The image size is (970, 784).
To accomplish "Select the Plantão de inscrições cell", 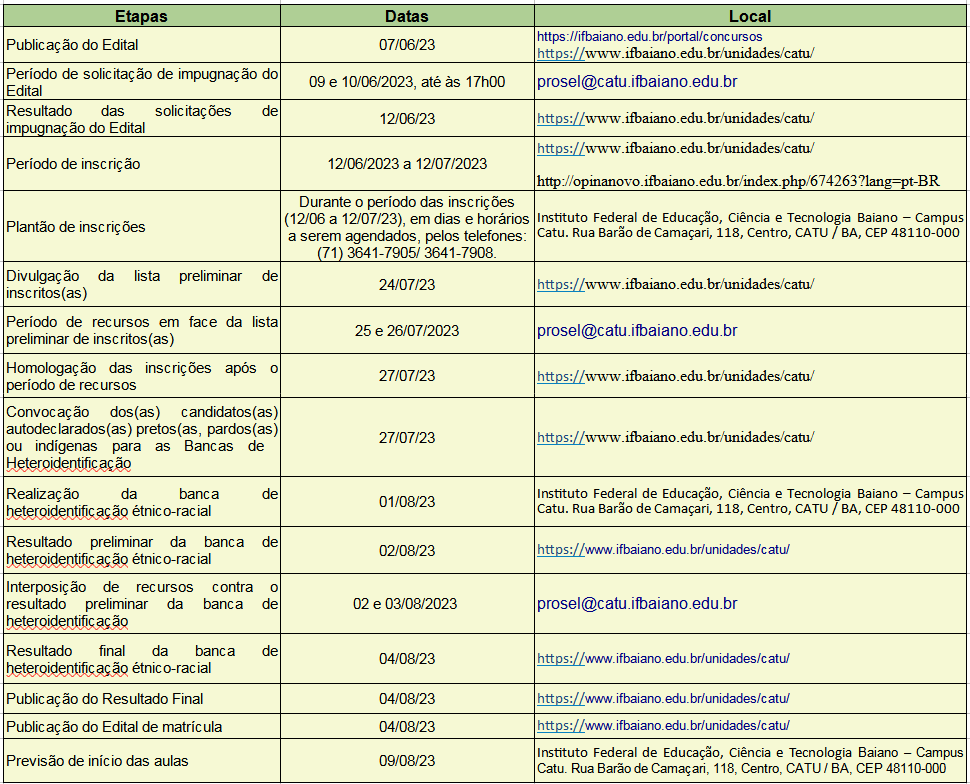I will click(x=76, y=227).
